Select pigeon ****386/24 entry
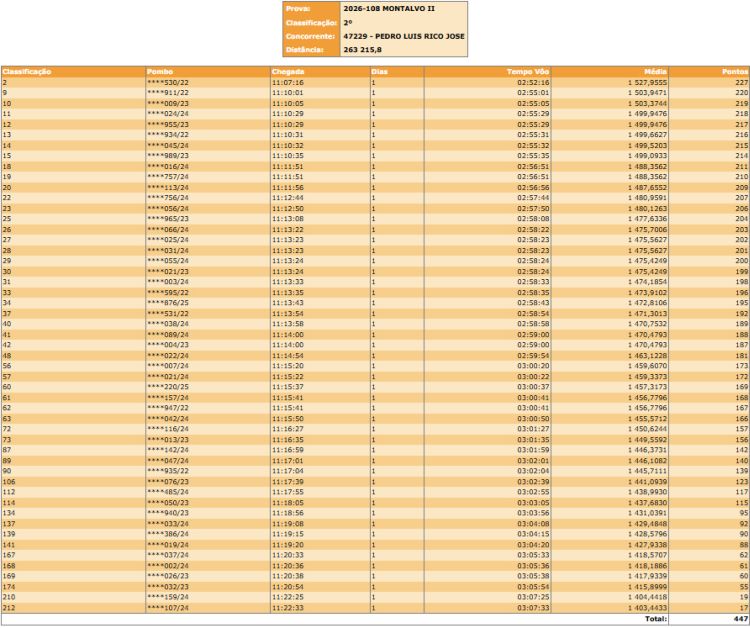Viewport: 750px width, 628px height. pyautogui.click(x=167, y=536)
